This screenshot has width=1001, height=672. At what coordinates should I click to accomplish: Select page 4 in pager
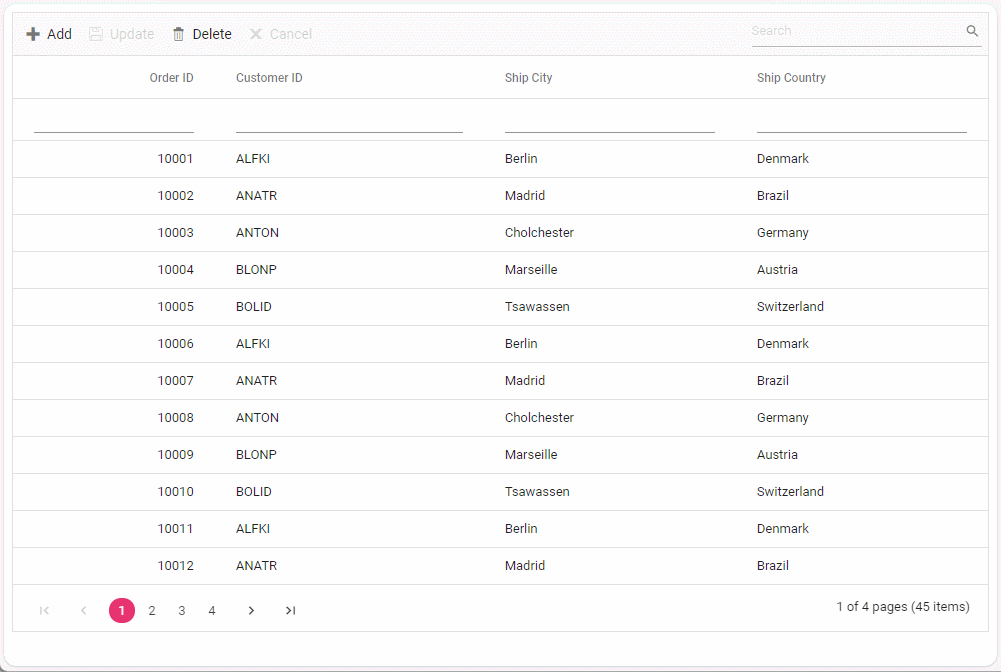(212, 611)
